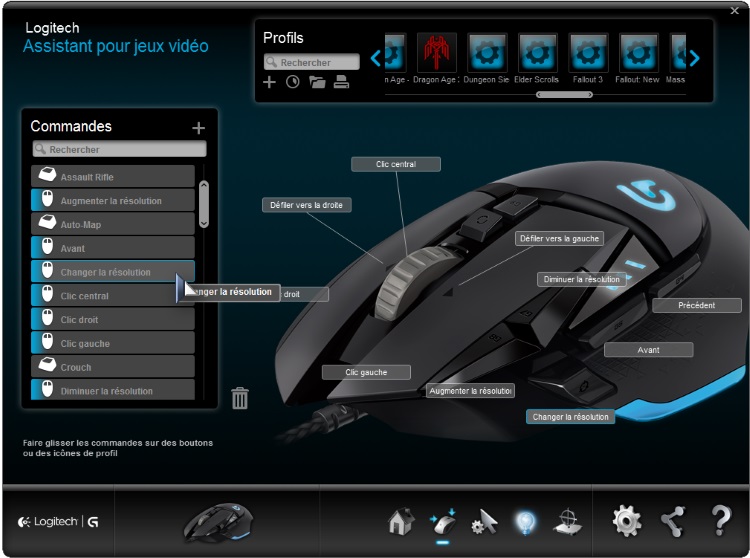Select Clic droit command in list
750x558 pixels.
point(113,319)
